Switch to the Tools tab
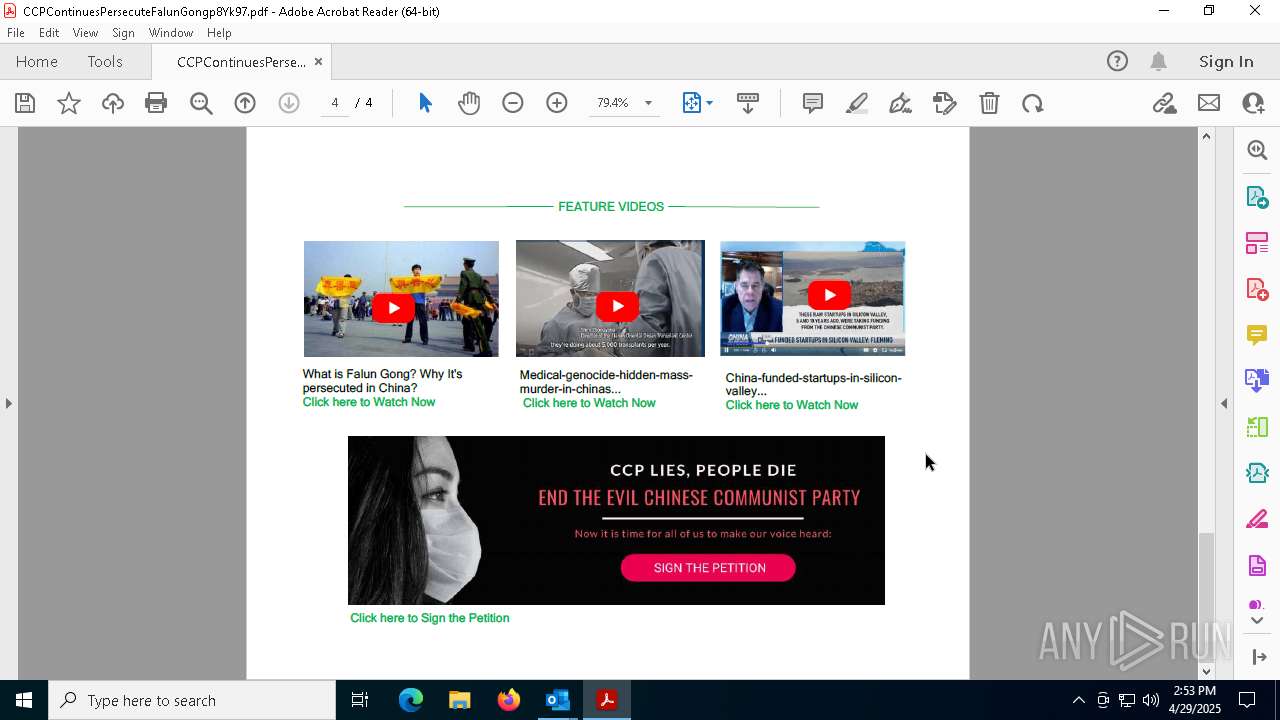The height and width of the screenshot is (720, 1280). point(105,62)
